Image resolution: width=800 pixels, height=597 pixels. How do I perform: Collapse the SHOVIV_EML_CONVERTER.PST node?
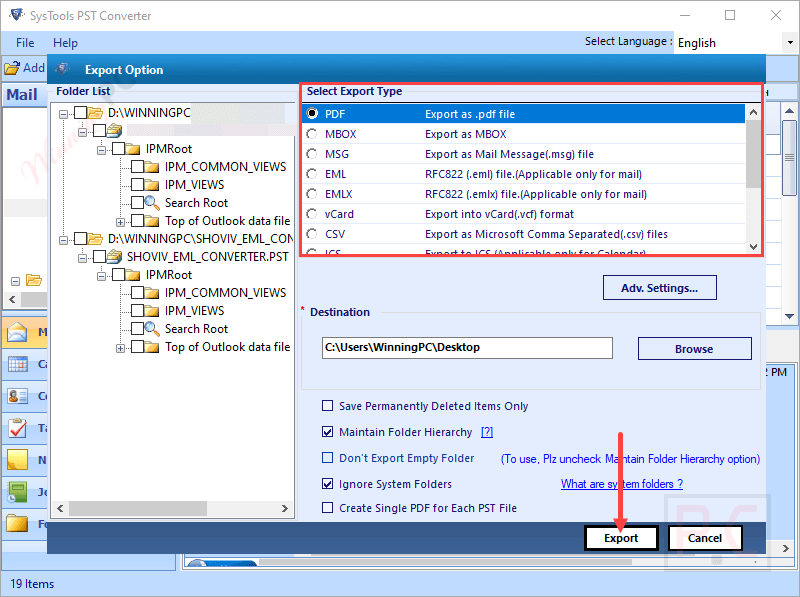(82, 258)
